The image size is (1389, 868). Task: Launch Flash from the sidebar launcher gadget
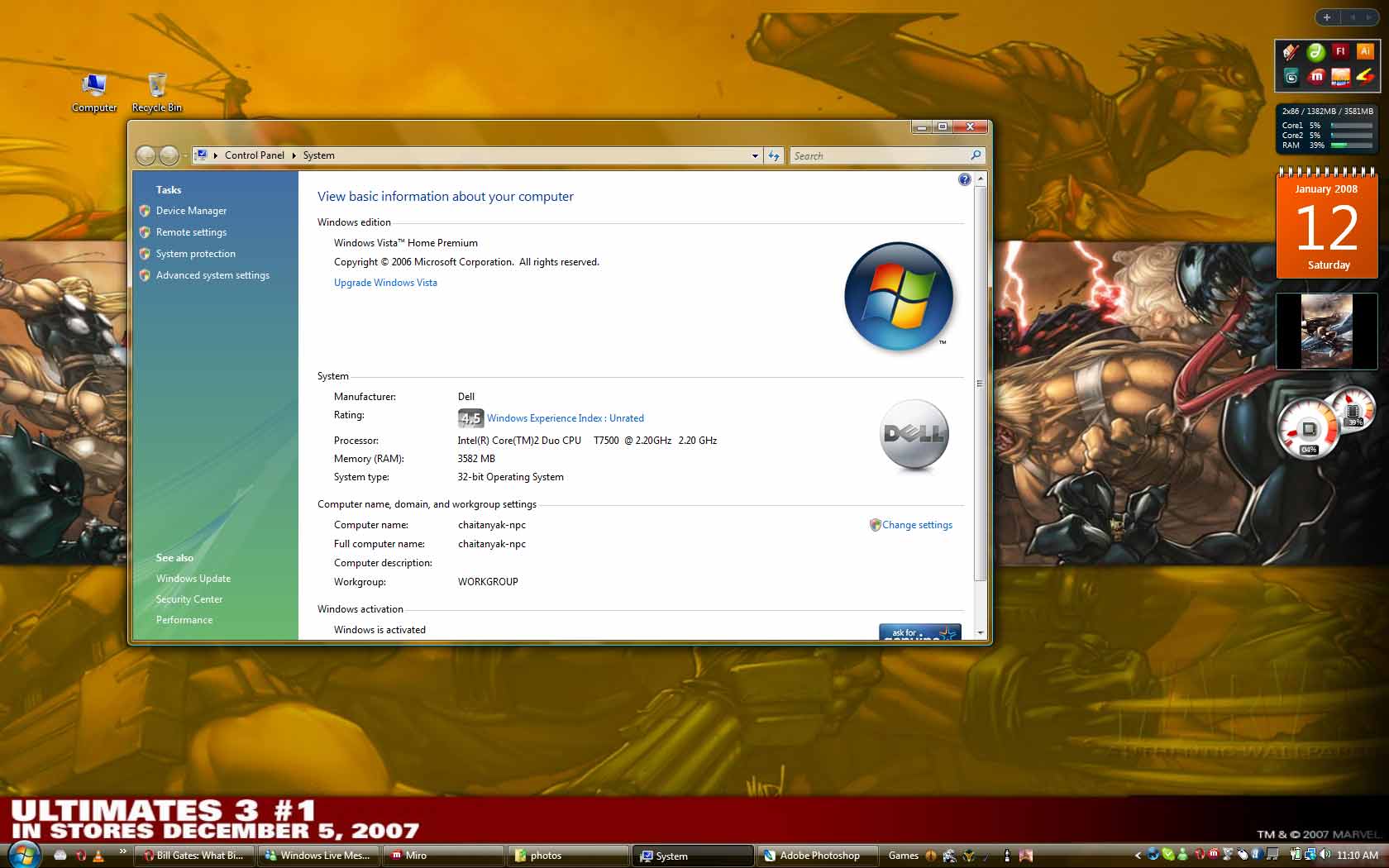click(1340, 51)
